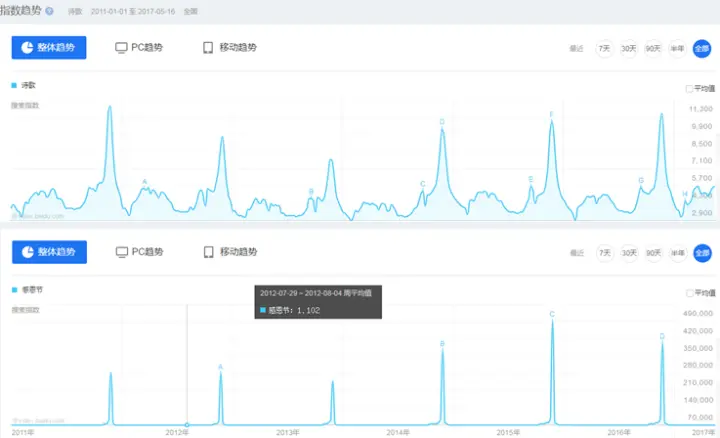Image resolution: width=720 pixels, height=438 pixels.
Task: Choose 全部 range for the 感恩节 chart
Action: pos(703,253)
